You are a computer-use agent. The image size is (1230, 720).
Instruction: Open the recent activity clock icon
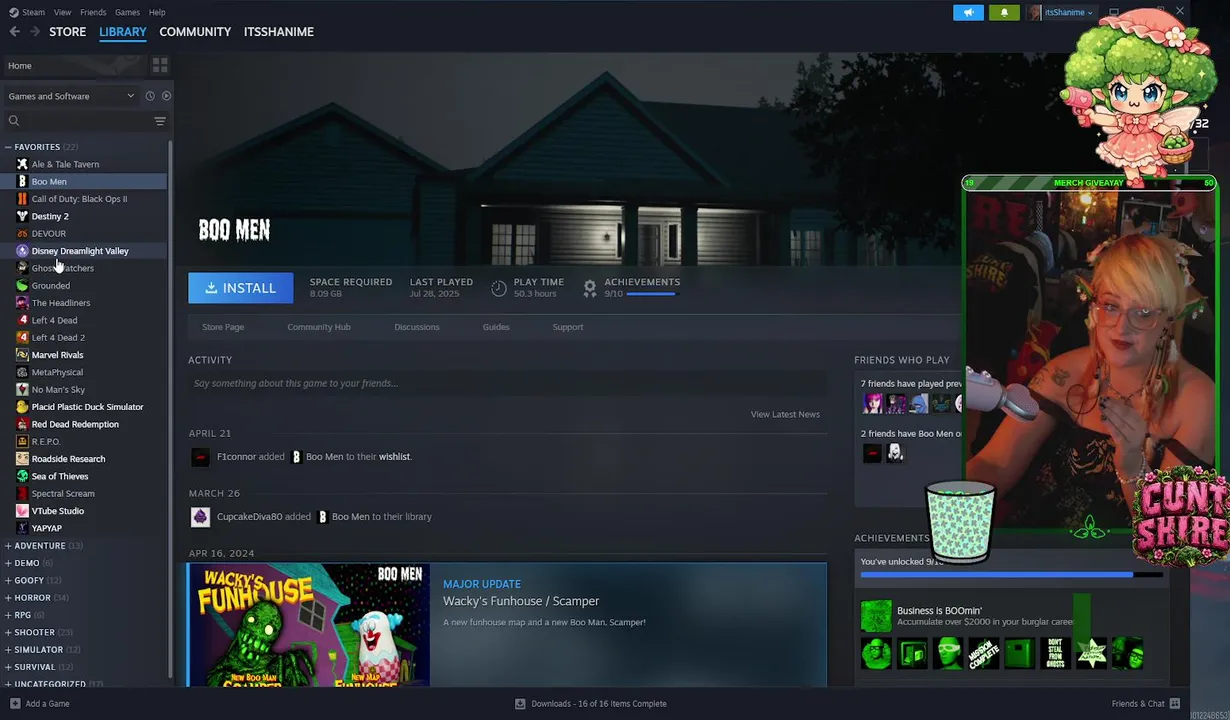tap(150, 96)
